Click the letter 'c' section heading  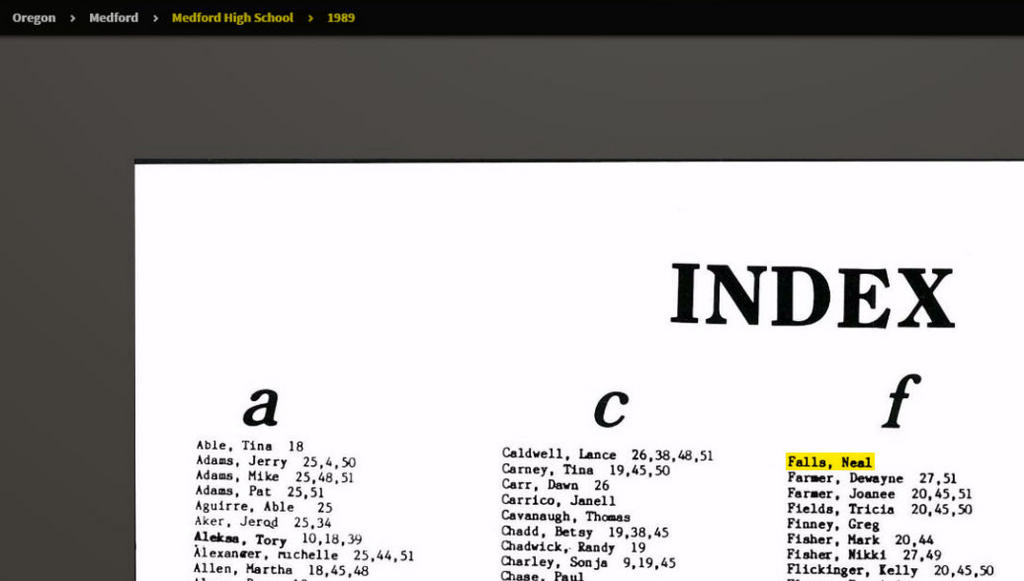[x=610, y=405]
